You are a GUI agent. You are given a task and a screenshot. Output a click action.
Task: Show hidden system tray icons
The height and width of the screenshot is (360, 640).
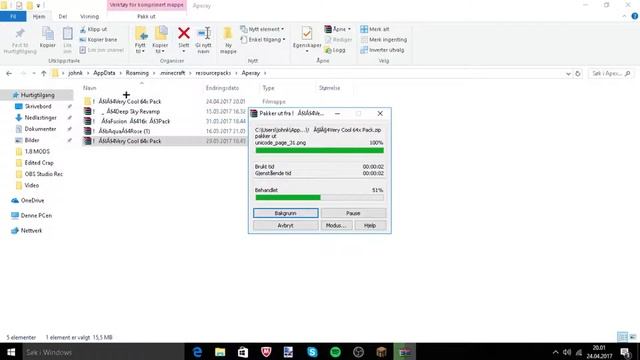coord(555,352)
